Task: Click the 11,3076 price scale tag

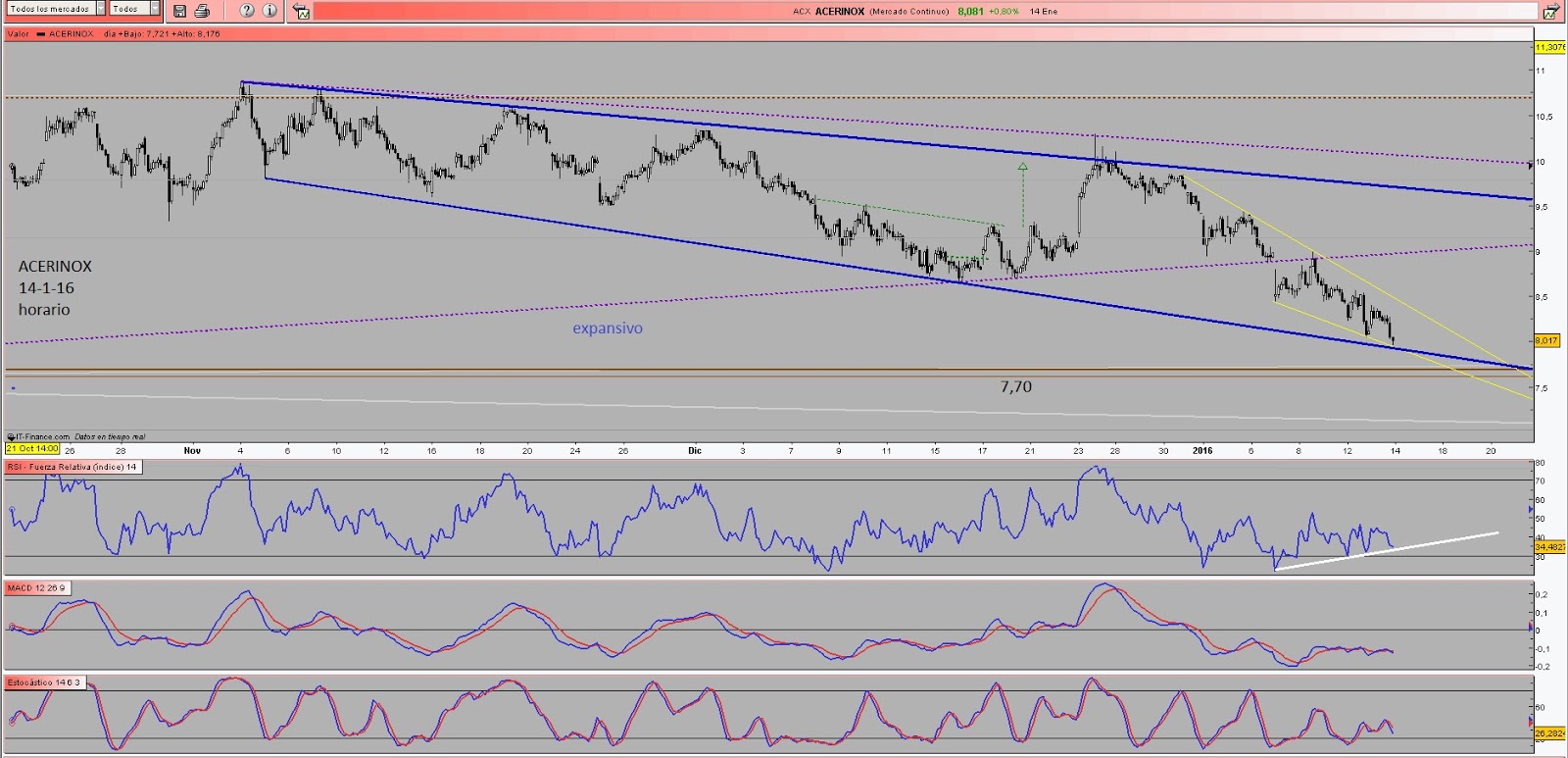Action: pyautogui.click(x=1550, y=47)
